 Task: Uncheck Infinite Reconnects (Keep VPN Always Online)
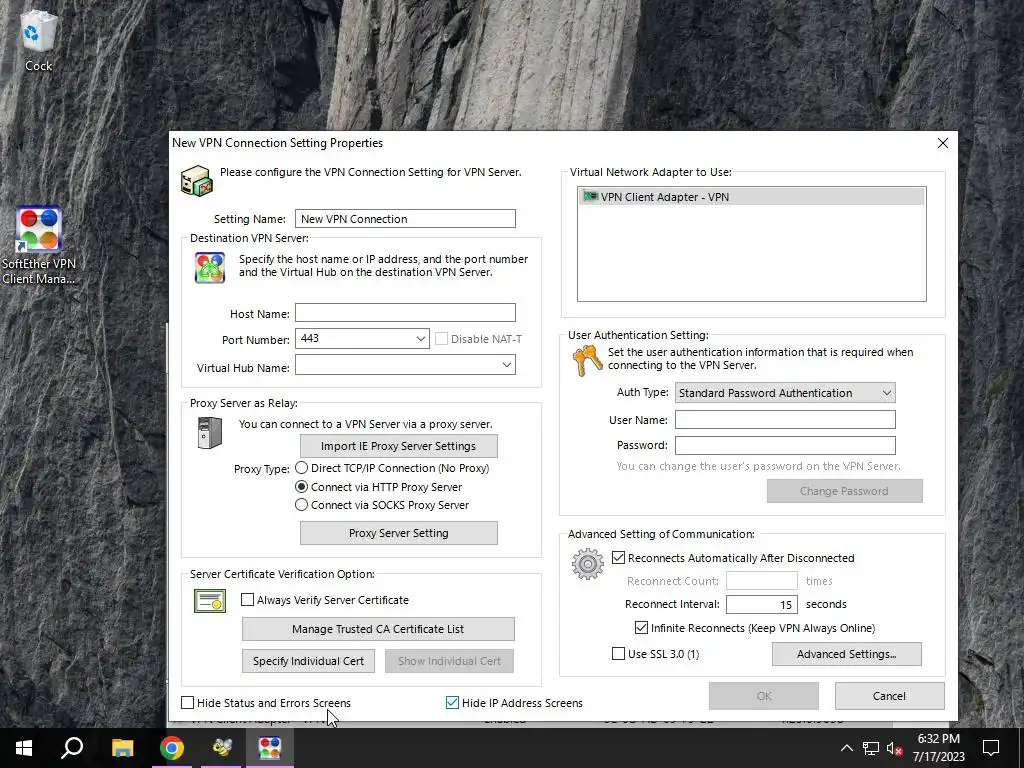pyautogui.click(x=641, y=628)
